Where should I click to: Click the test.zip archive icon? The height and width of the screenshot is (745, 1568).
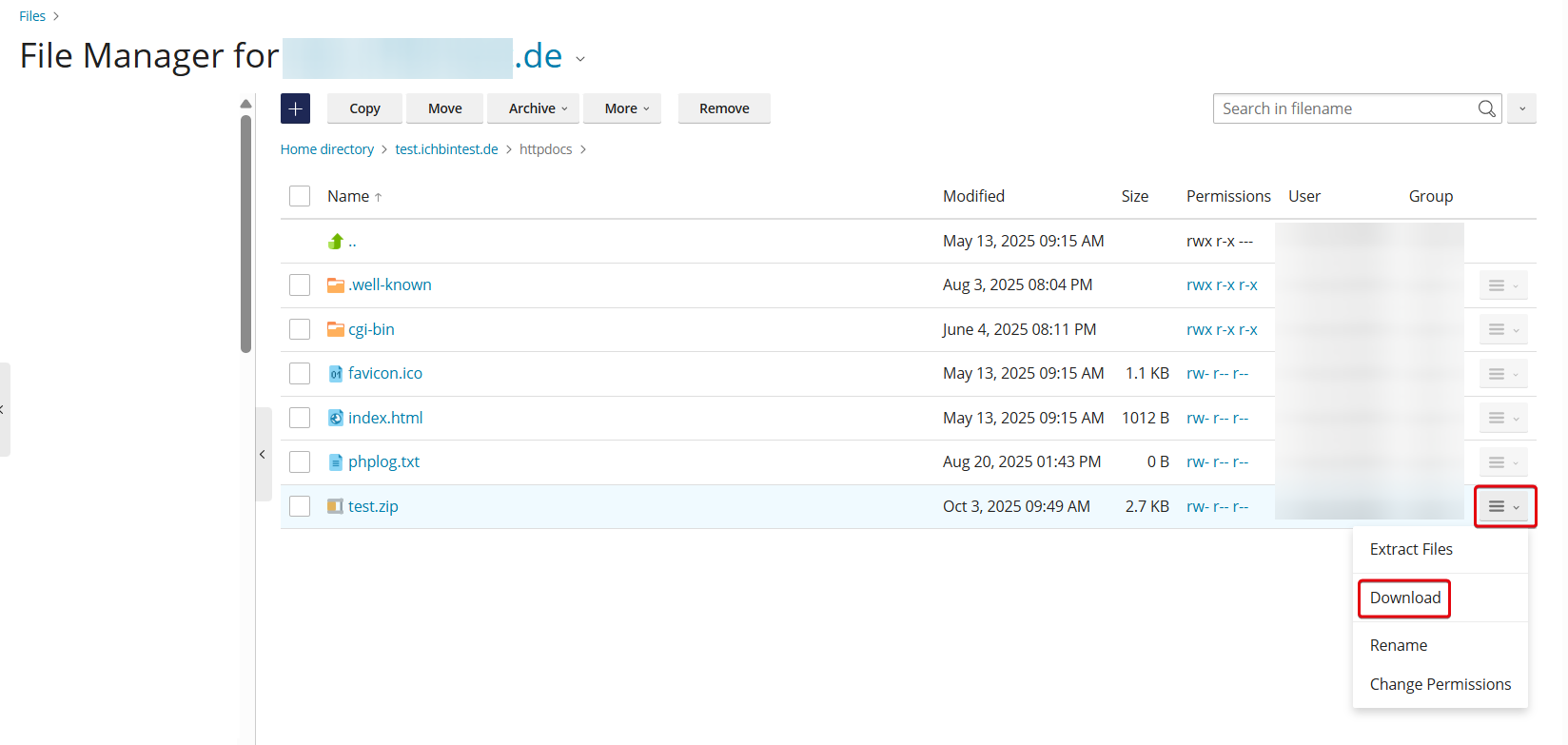click(x=335, y=506)
